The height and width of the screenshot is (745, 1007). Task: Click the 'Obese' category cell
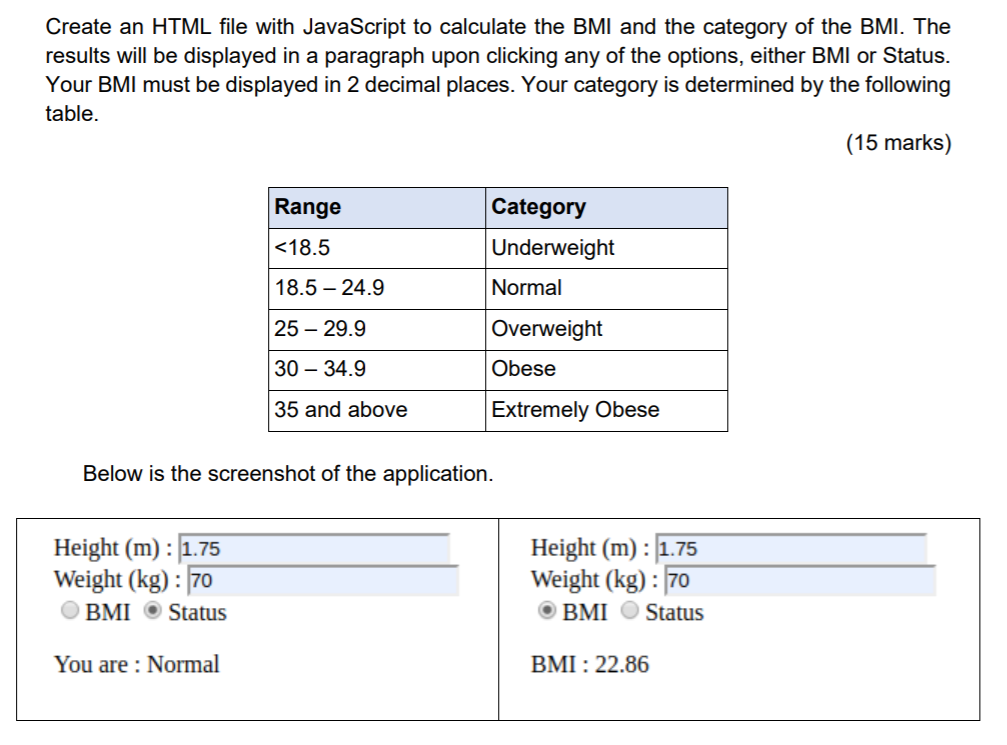coord(521,369)
